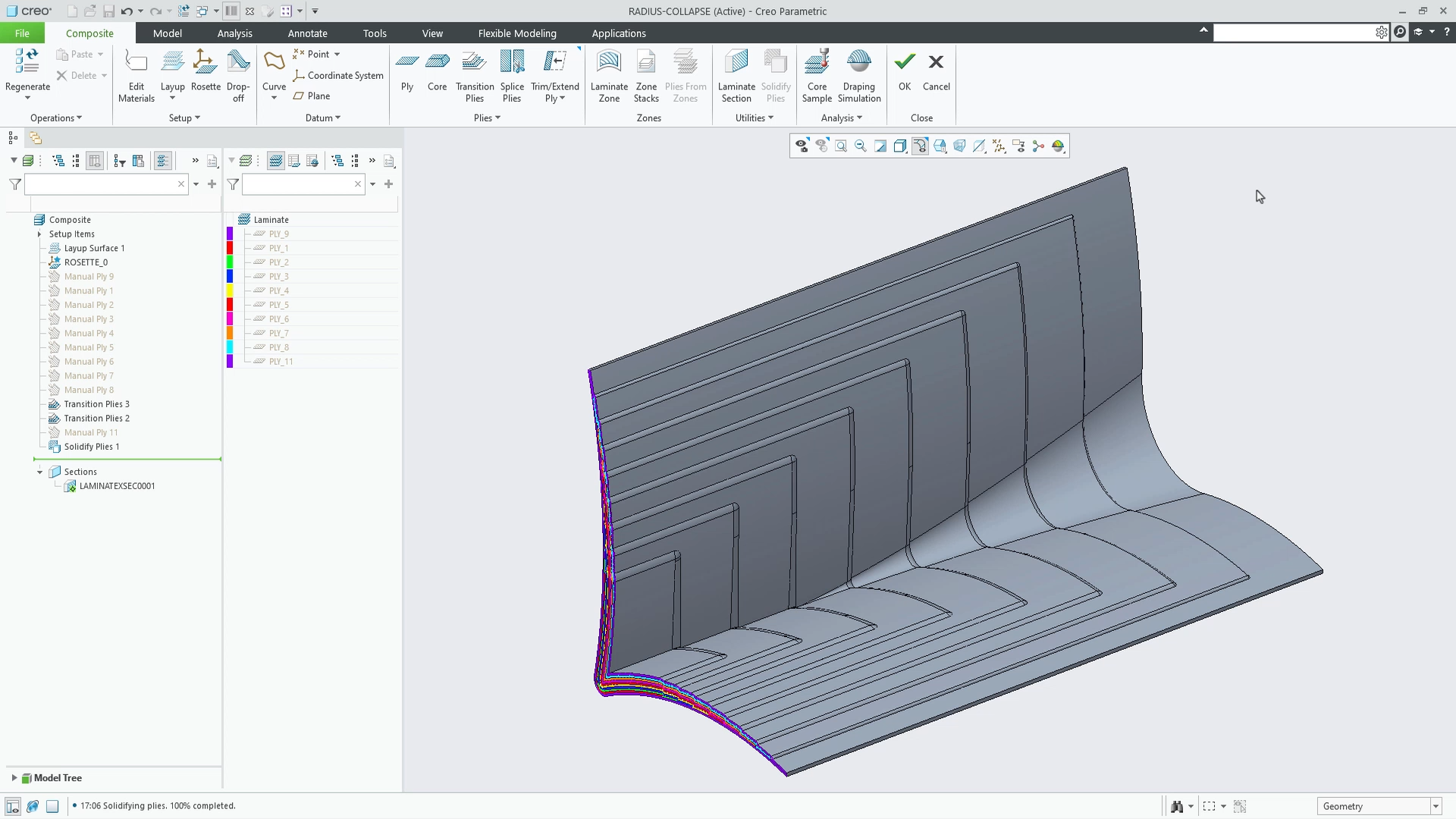1456x819 pixels.
Task: Select Layup Surface 1 item
Action: (x=94, y=248)
